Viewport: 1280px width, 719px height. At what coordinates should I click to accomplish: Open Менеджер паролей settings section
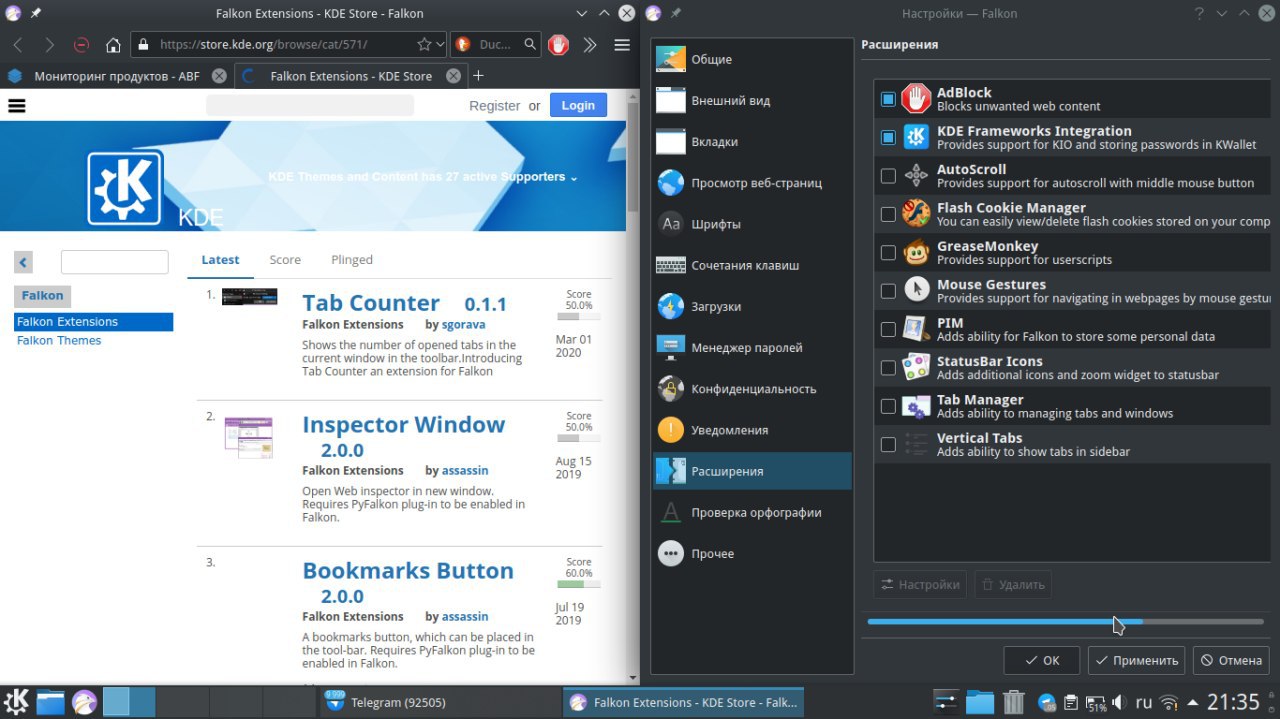pyautogui.click(x=752, y=347)
